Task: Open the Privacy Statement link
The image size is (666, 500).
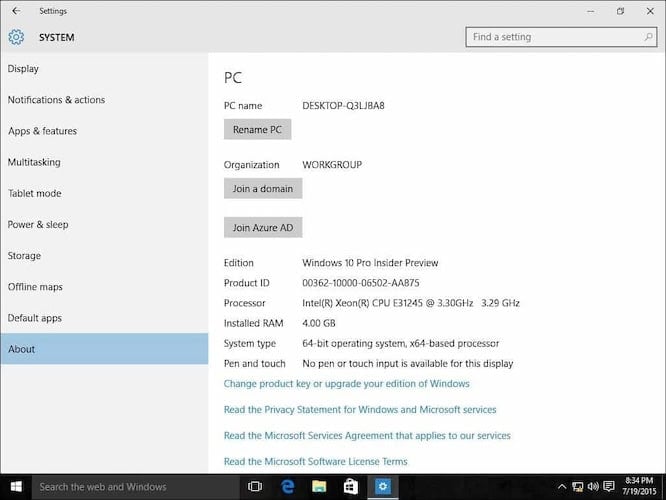Action: pos(360,410)
